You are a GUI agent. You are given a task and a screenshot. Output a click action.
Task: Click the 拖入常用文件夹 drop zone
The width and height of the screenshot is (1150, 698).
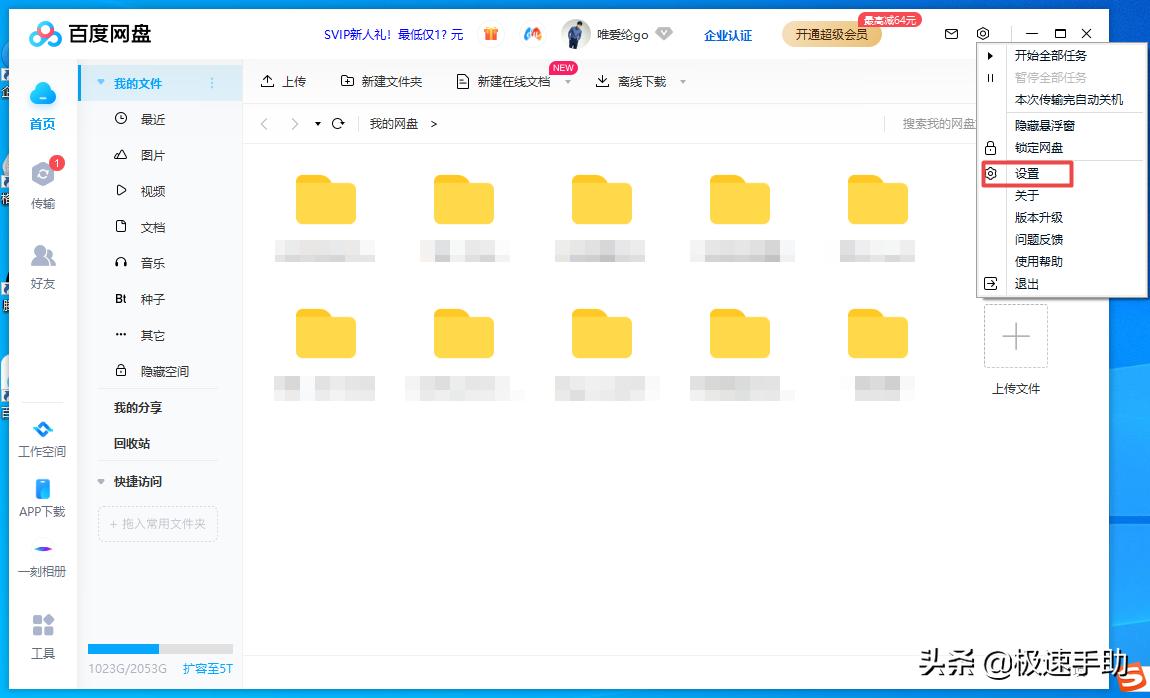click(158, 524)
